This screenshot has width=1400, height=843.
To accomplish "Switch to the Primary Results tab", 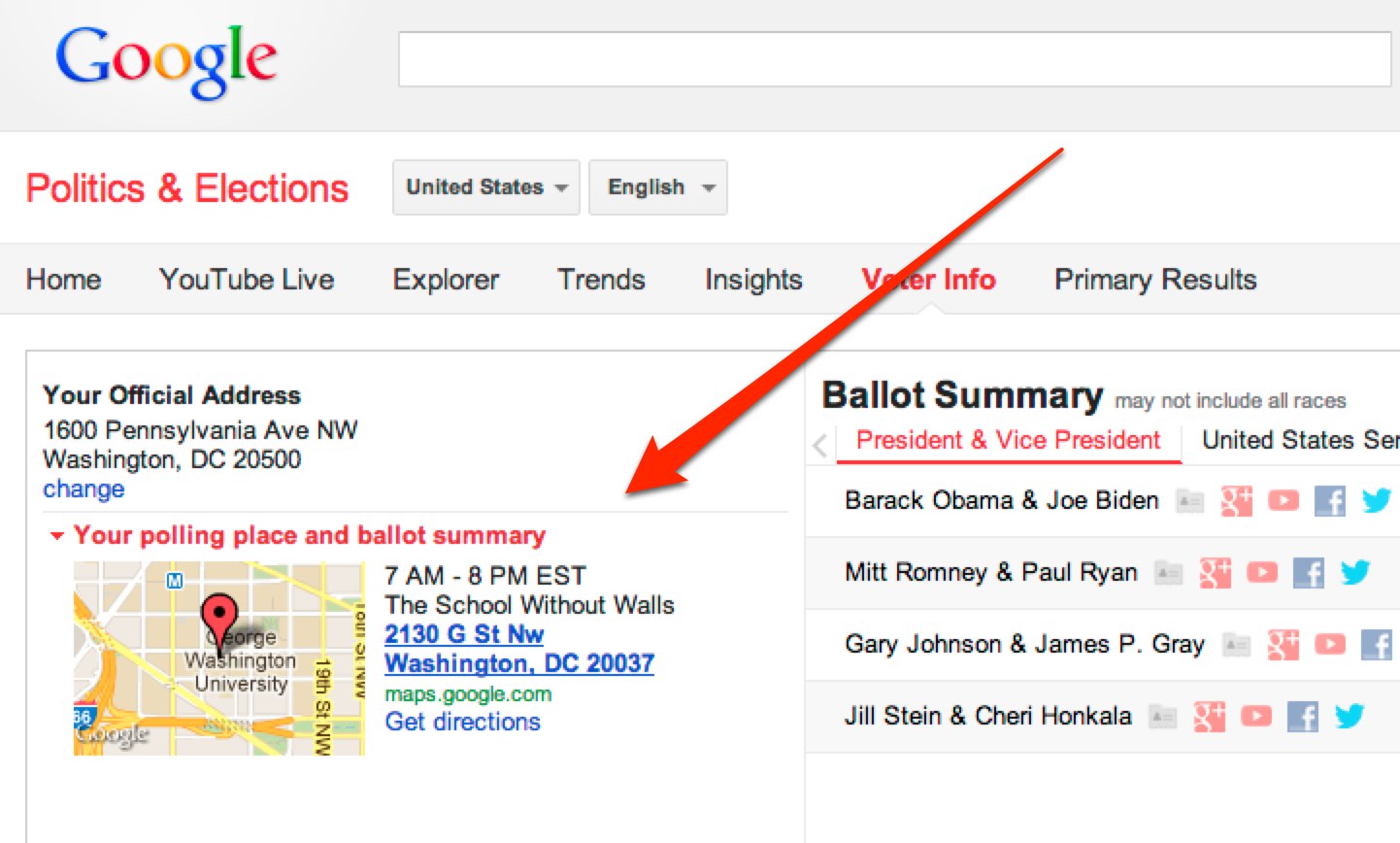I will (x=1153, y=280).
